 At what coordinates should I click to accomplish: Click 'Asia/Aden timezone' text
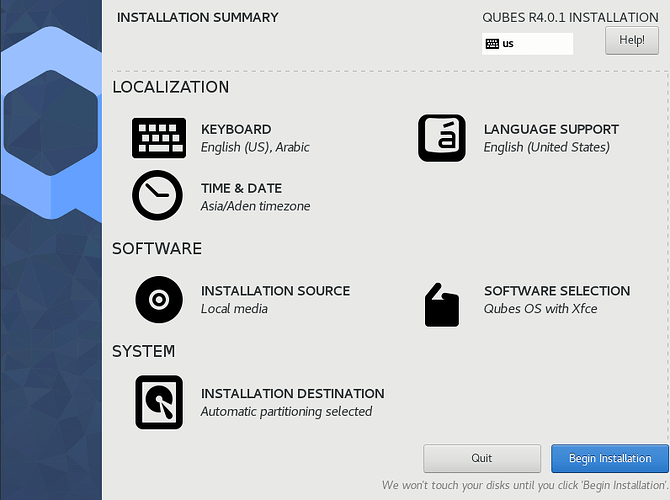click(256, 206)
